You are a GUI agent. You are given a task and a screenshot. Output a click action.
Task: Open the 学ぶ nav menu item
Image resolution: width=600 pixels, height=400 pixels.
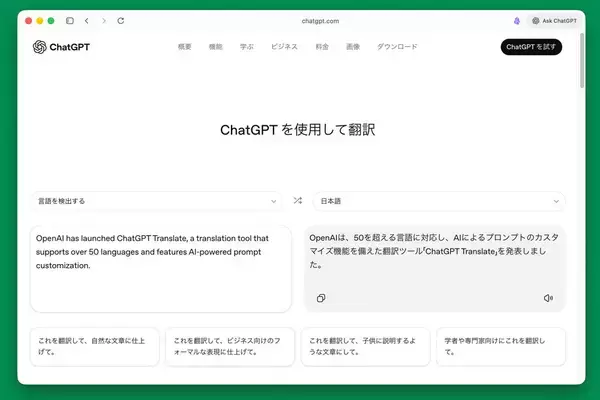[x=247, y=47]
